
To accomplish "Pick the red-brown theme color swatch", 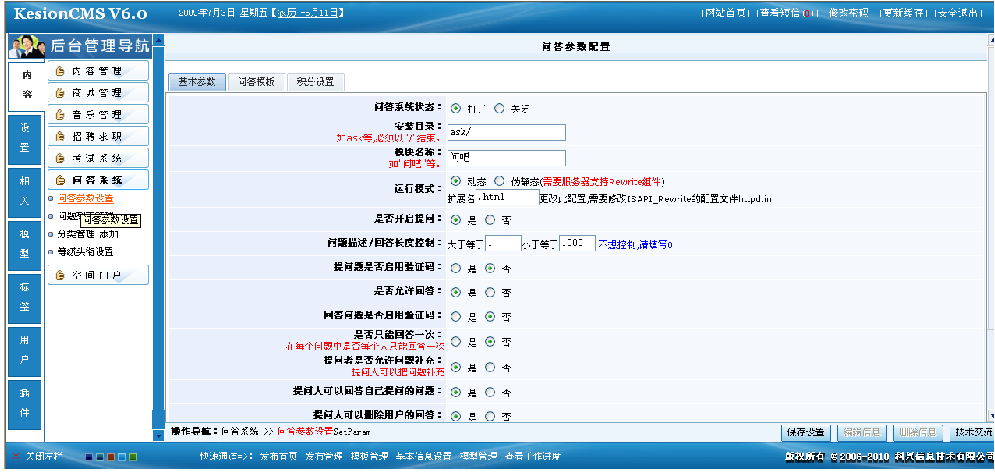I will [x=111, y=457].
